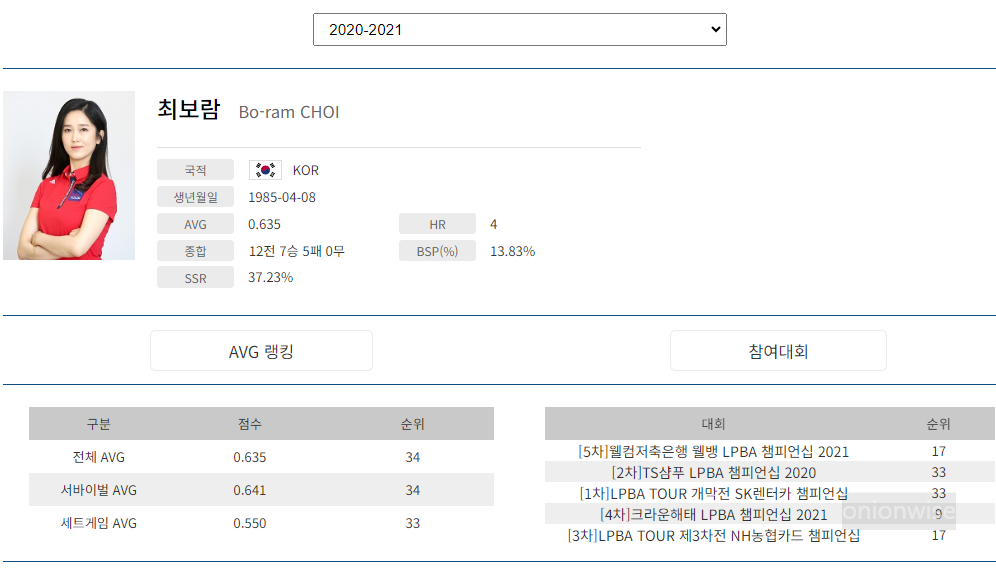Image resolution: width=996 pixels, height=570 pixels.
Task: Click the English name Bo-ram CHOI
Action: 289,112
